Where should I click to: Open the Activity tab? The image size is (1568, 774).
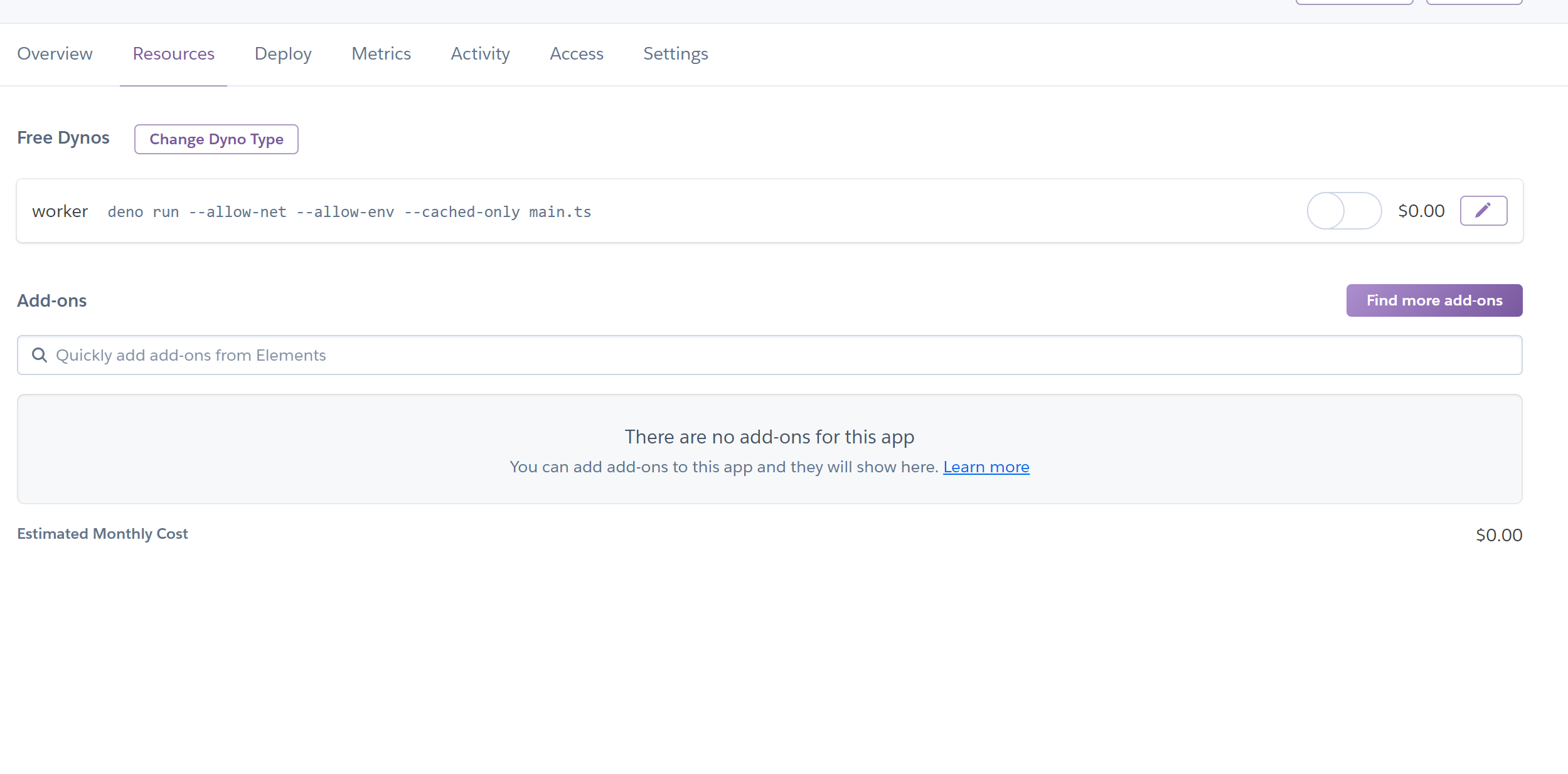coord(480,54)
